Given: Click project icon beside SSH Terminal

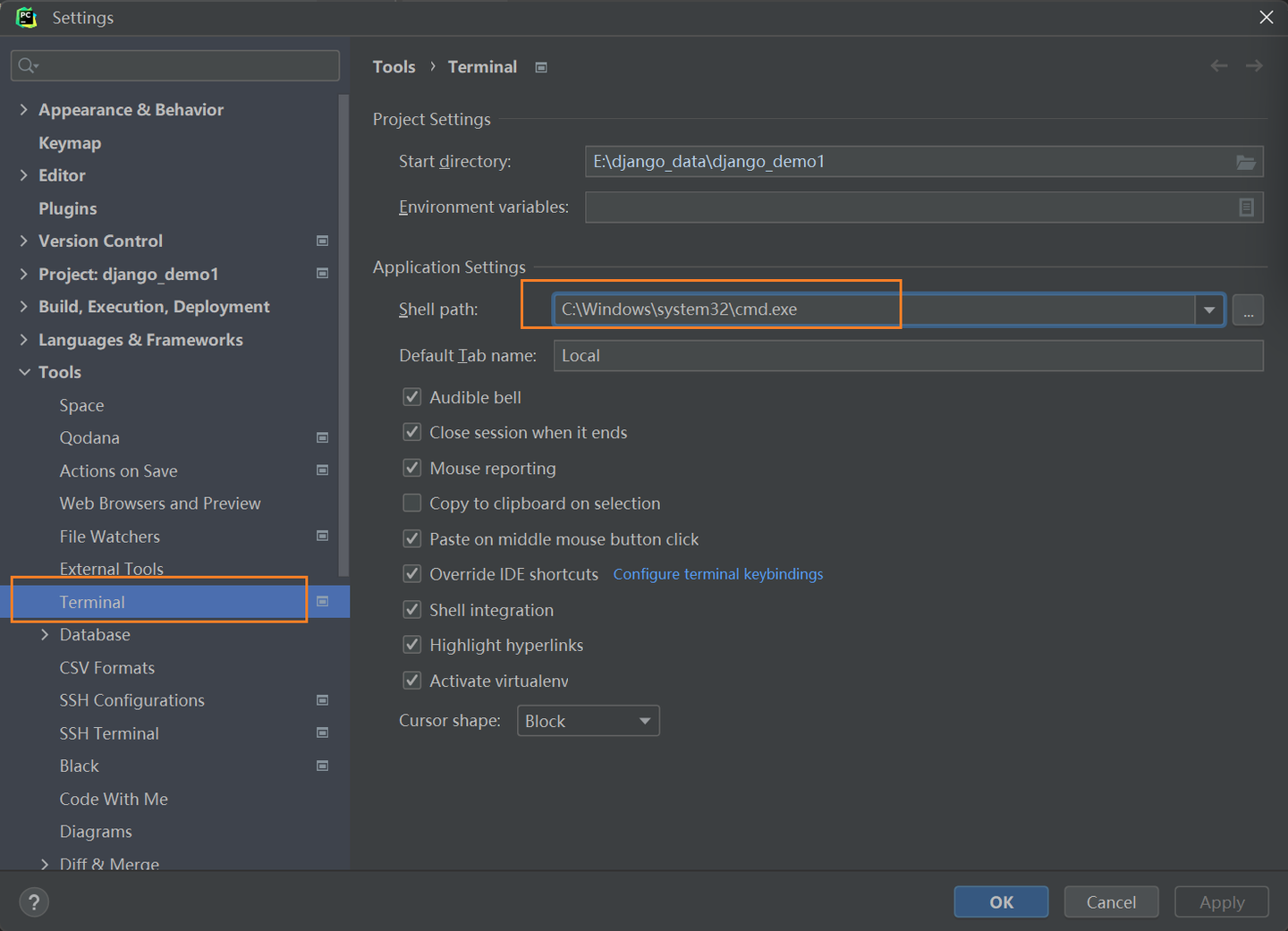Looking at the screenshot, I should click(x=323, y=732).
